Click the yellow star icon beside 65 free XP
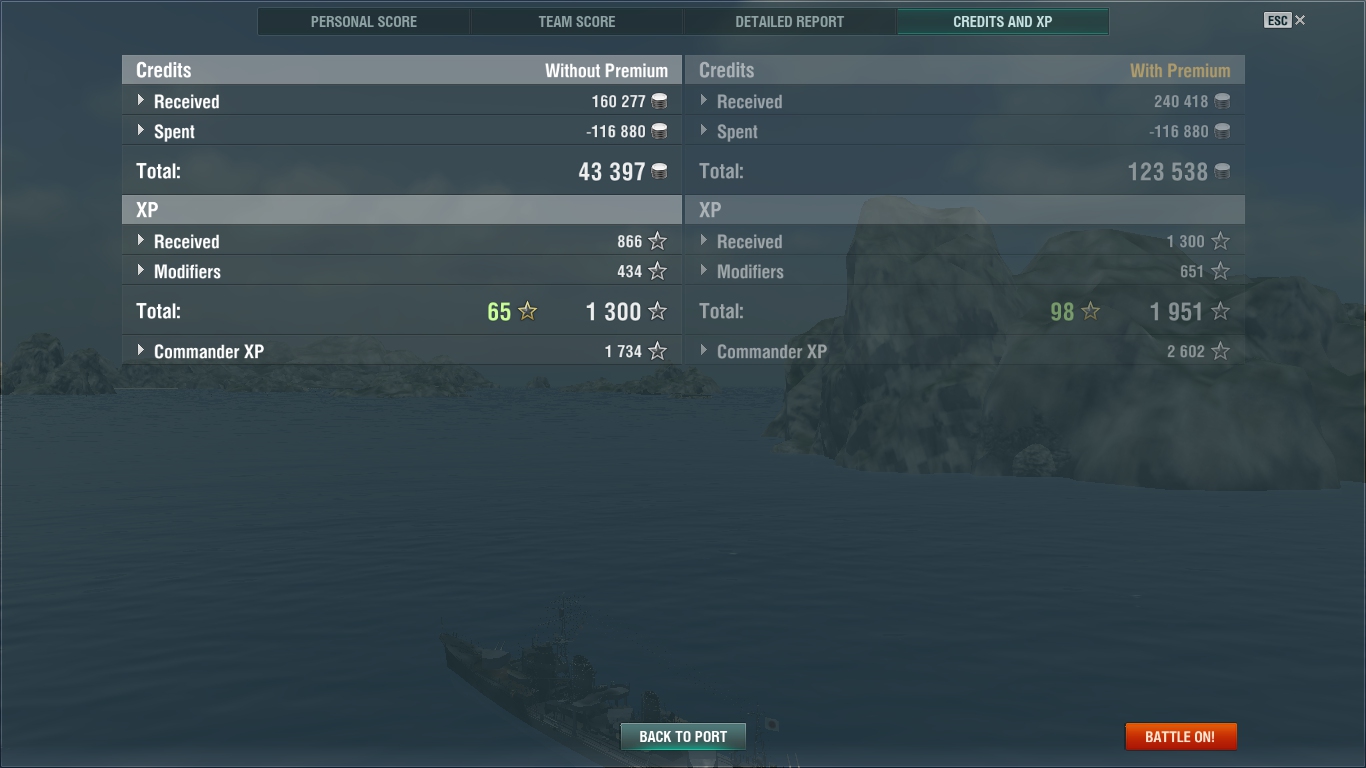Image resolution: width=1366 pixels, height=768 pixels. tap(527, 311)
